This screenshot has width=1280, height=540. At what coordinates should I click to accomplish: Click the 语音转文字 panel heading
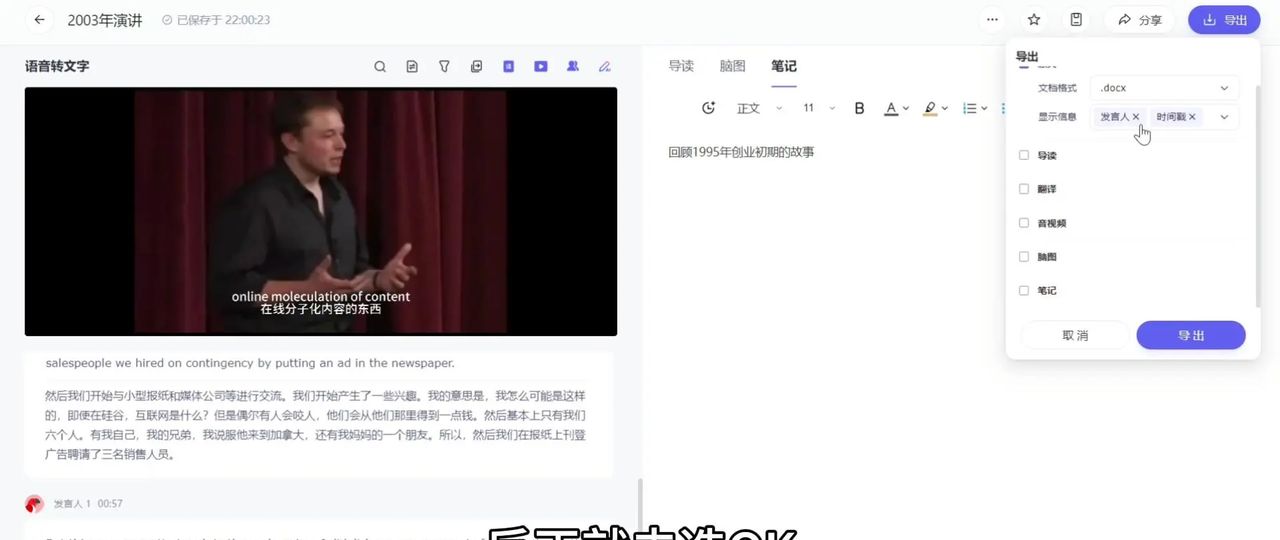[x=57, y=66]
